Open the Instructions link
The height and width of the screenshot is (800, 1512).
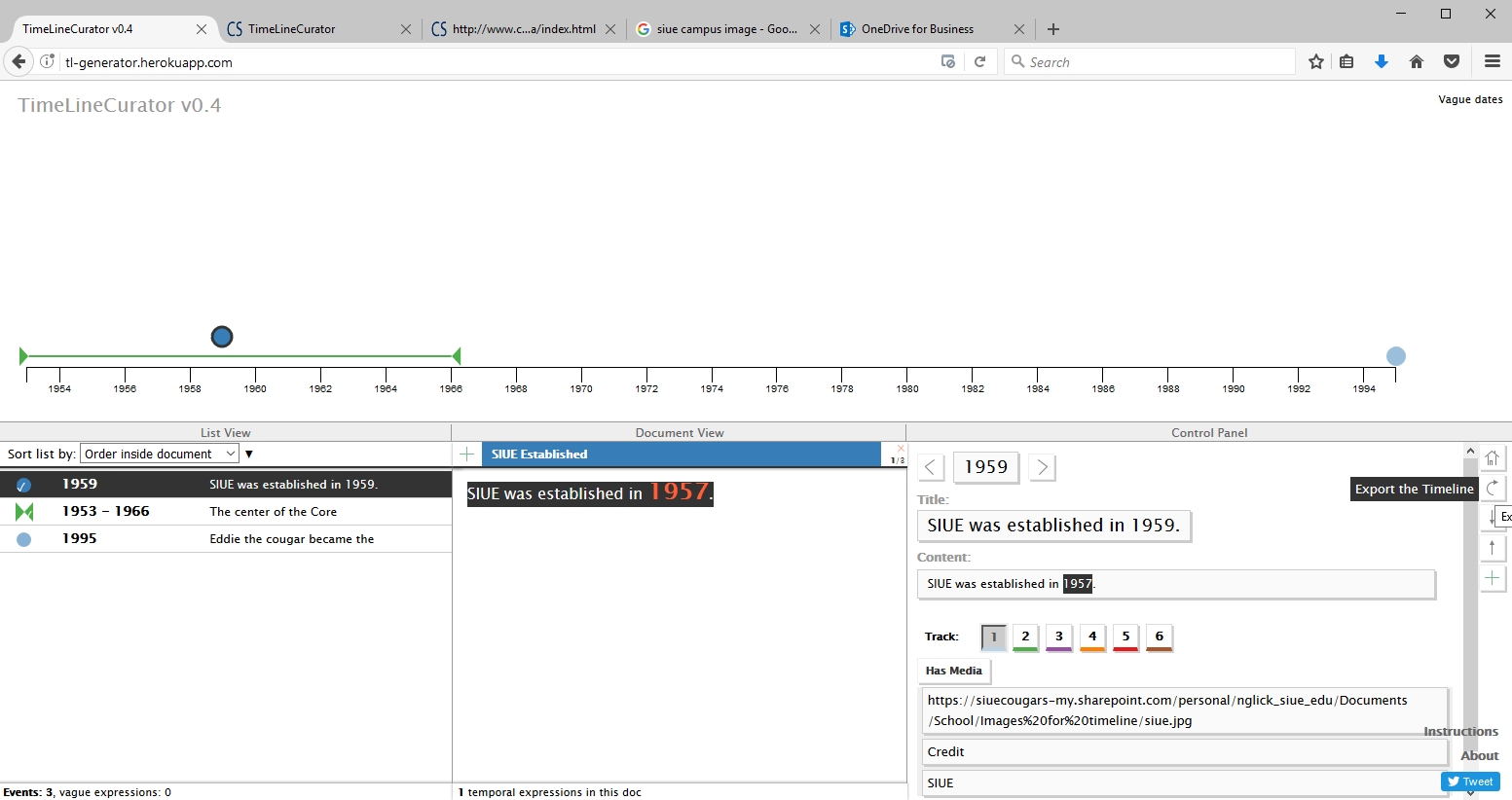point(1460,731)
